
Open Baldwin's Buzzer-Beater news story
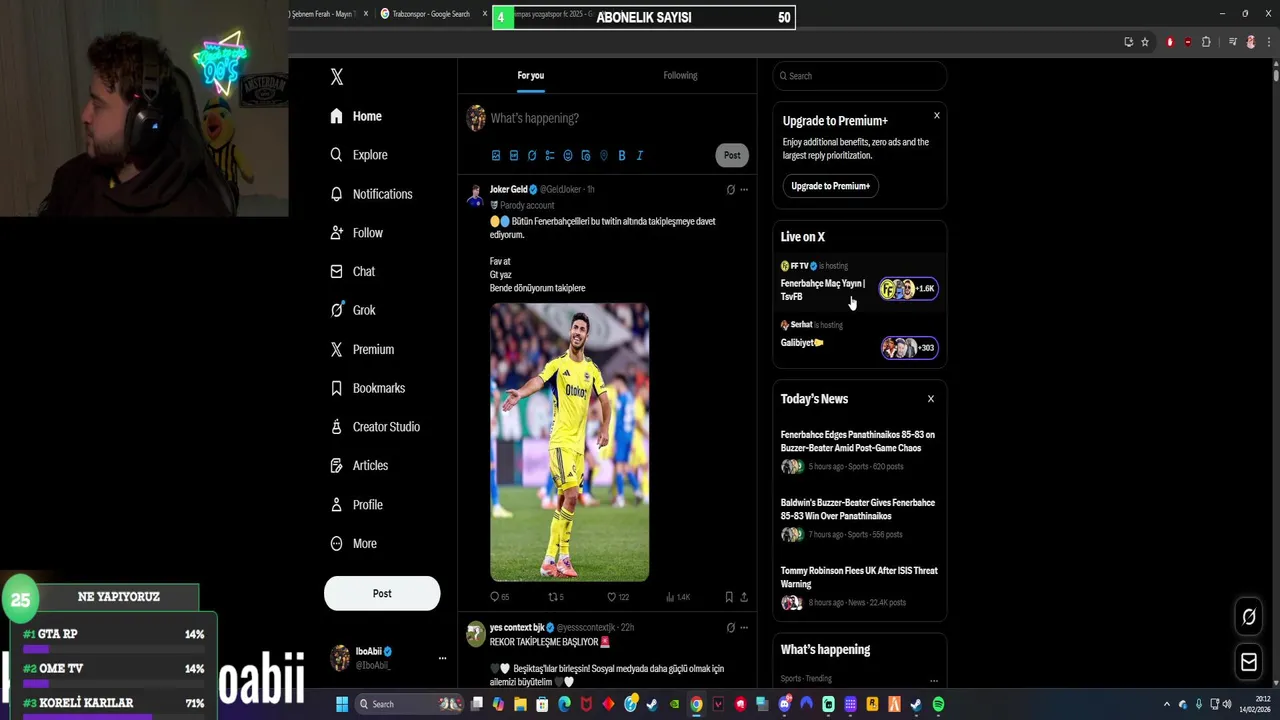(859, 519)
